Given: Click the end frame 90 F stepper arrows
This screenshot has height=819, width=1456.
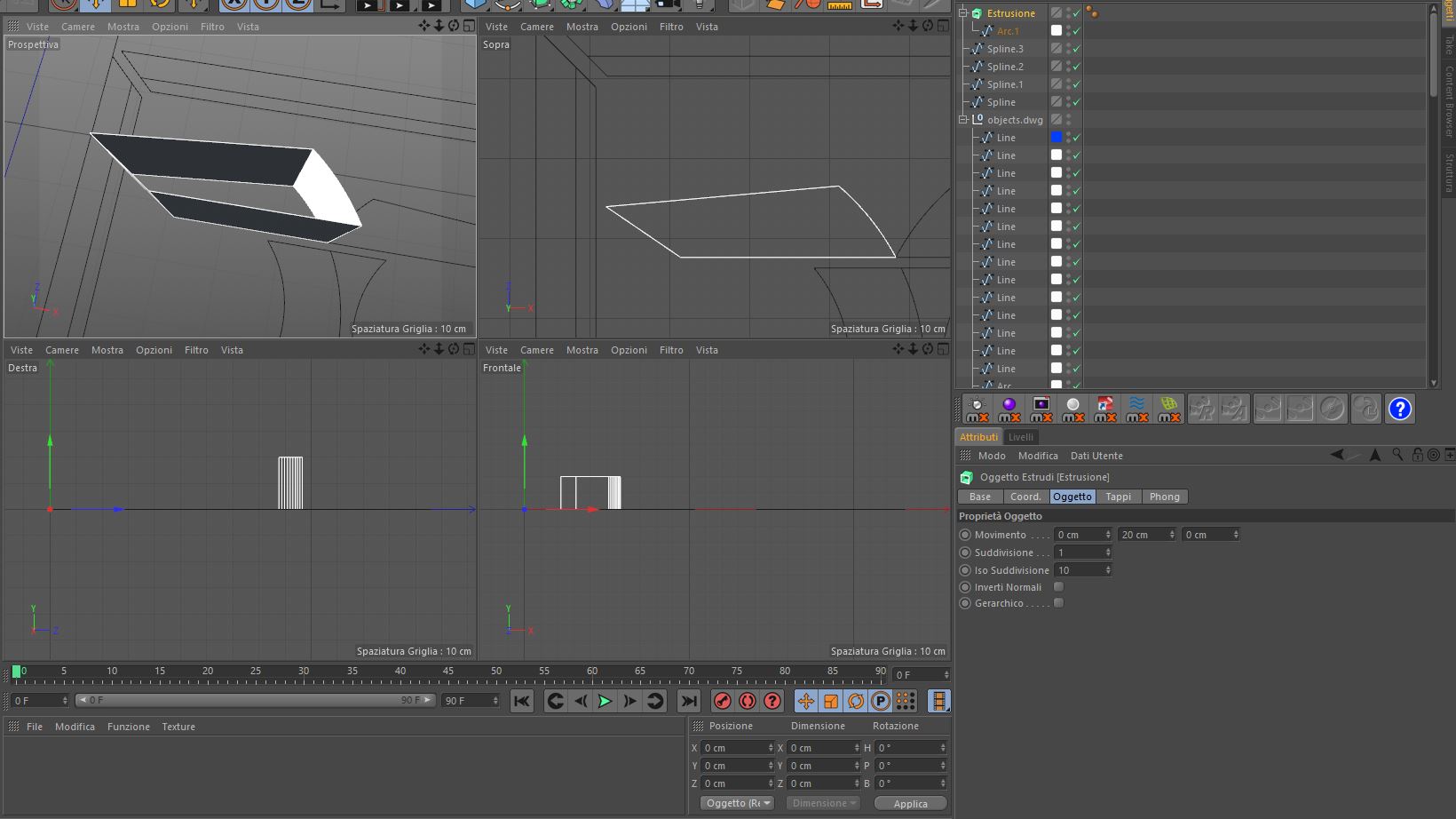Looking at the screenshot, I should (495, 701).
